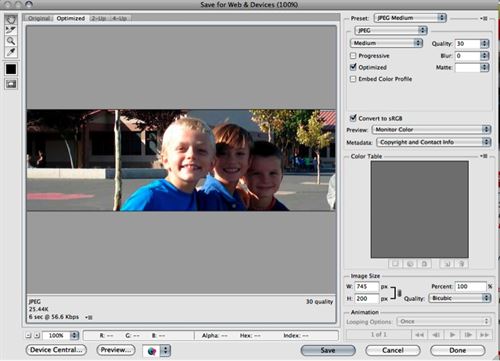The image size is (500, 361).
Task: Click the Percent field showing 100
Action: 471,286
